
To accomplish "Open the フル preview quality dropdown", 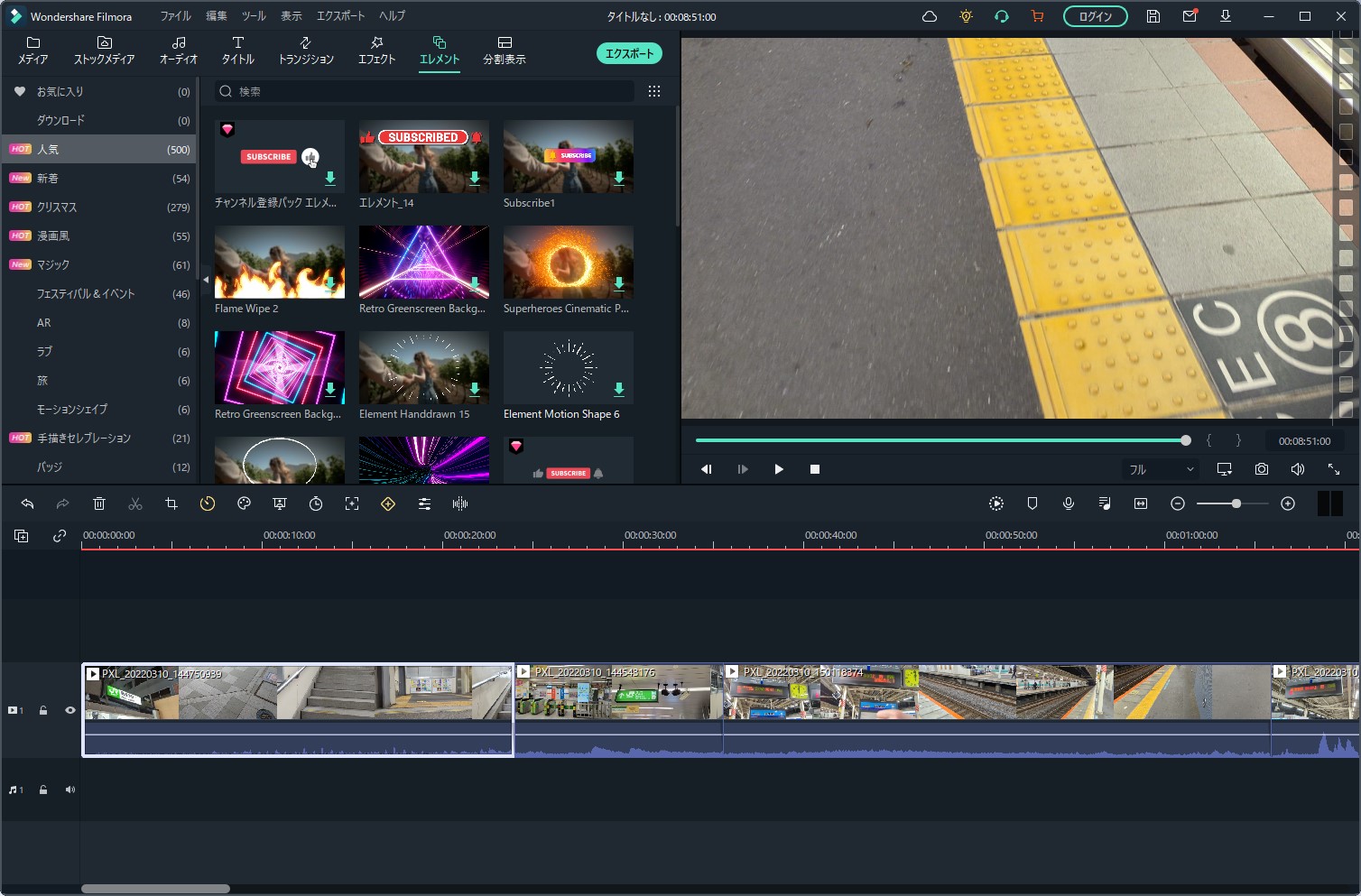I will (x=1161, y=469).
